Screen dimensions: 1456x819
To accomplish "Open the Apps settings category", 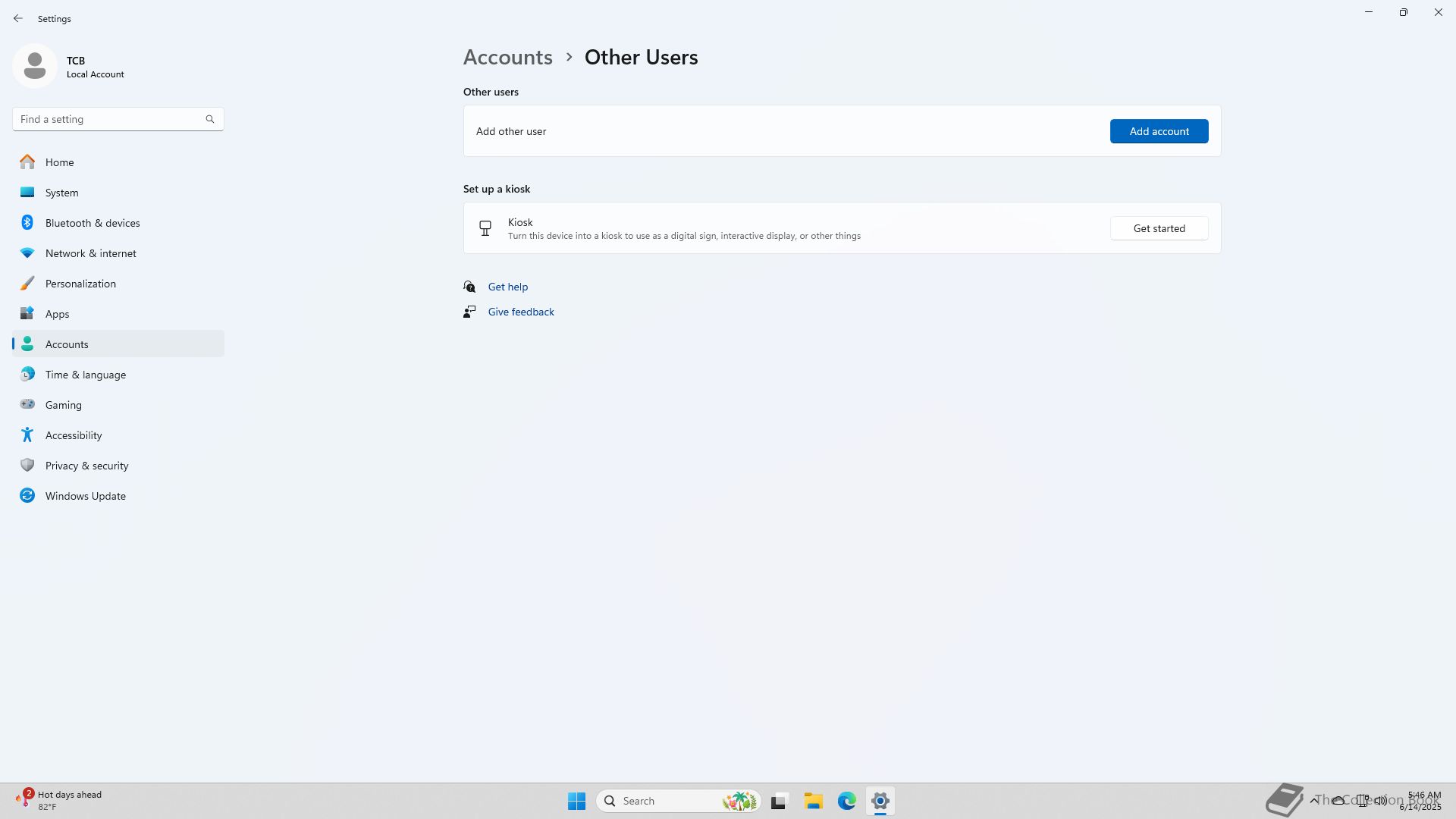I will coord(57,314).
